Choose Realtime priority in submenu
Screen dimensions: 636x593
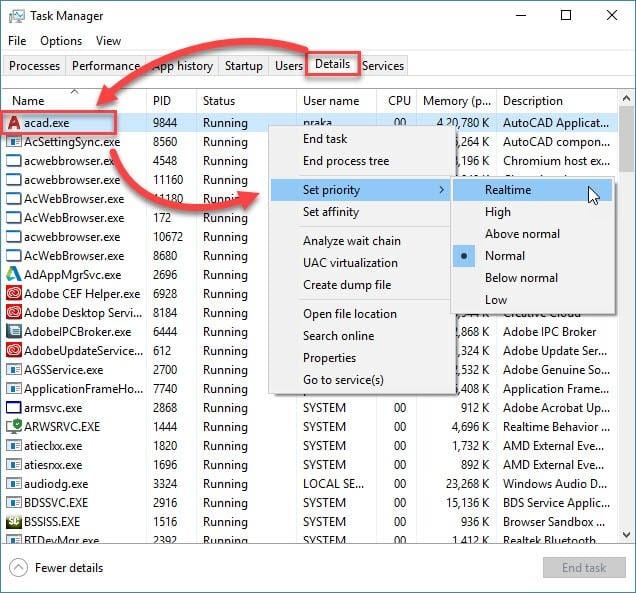507,190
